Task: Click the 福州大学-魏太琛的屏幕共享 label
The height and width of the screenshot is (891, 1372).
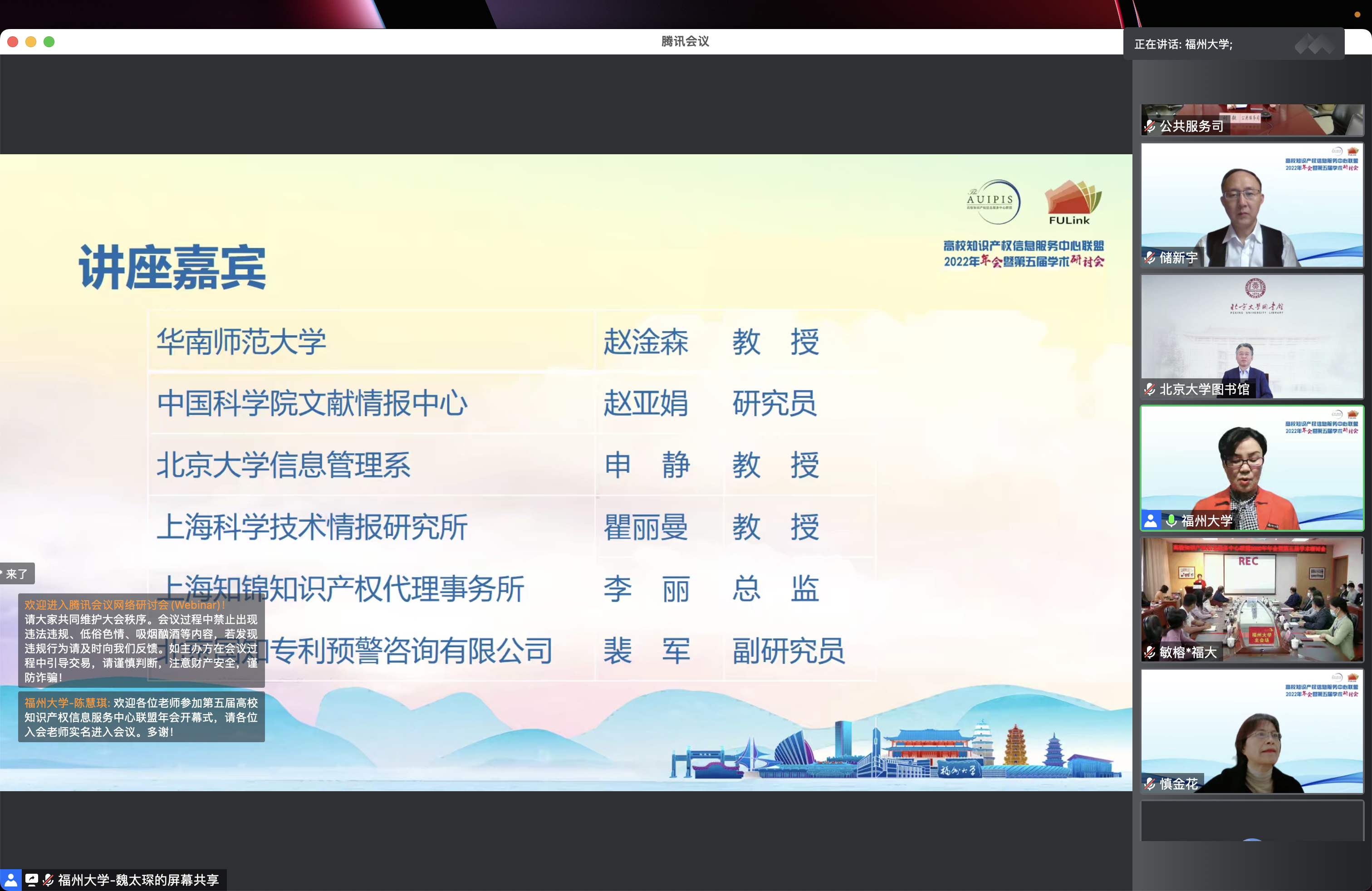Action: point(138,880)
